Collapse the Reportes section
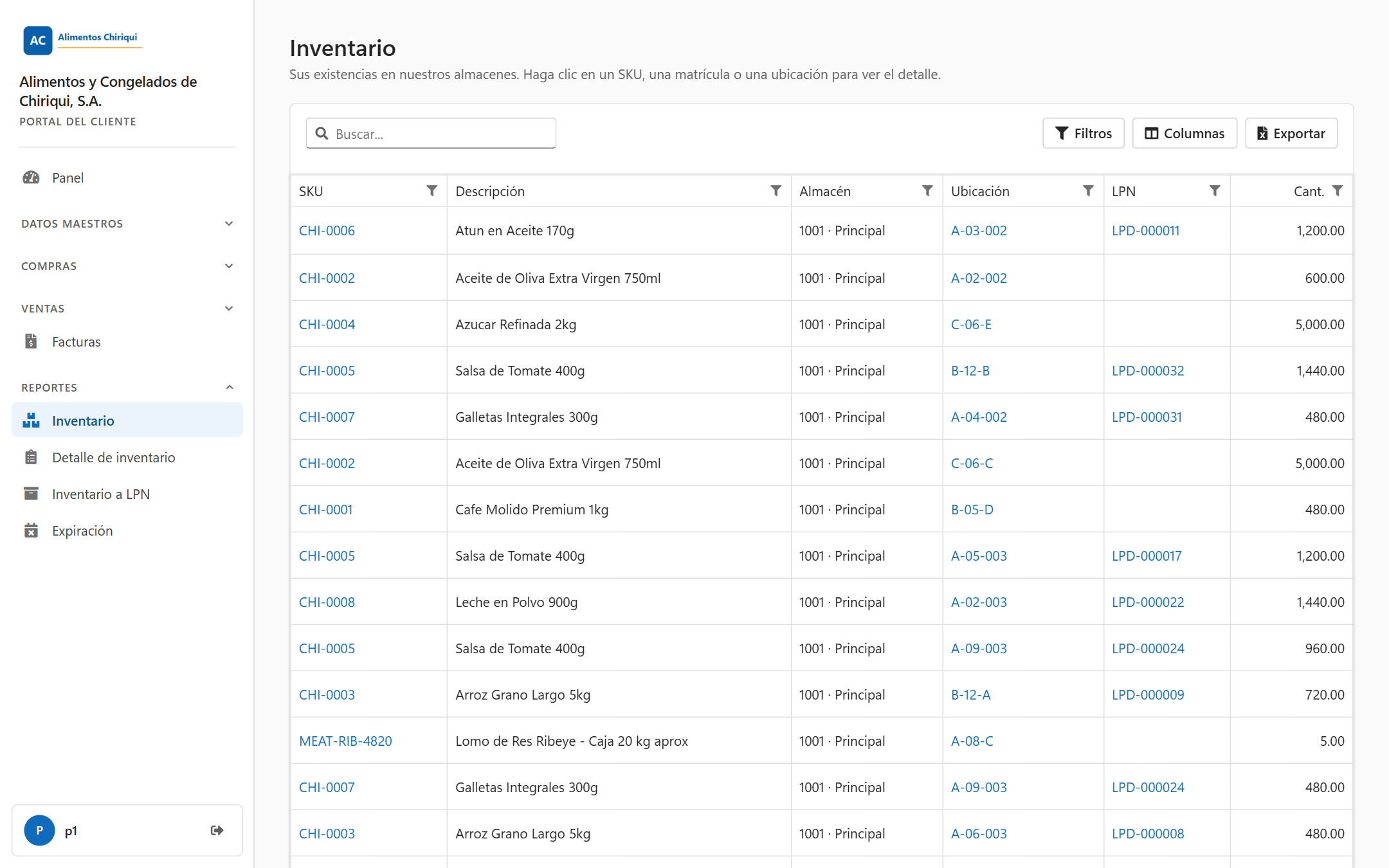The height and width of the screenshot is (868, 1389). pos(127,388)
